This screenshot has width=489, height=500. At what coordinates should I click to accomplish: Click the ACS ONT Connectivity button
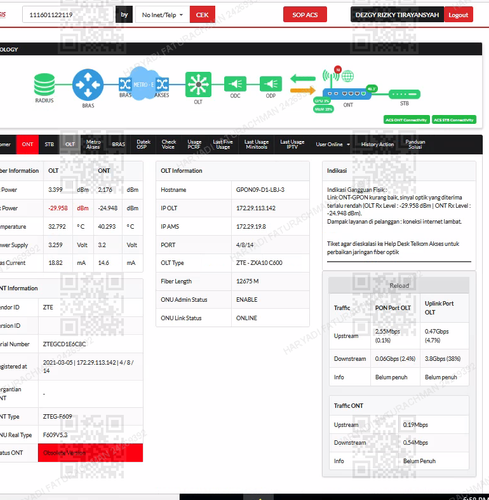coord(407,120)
